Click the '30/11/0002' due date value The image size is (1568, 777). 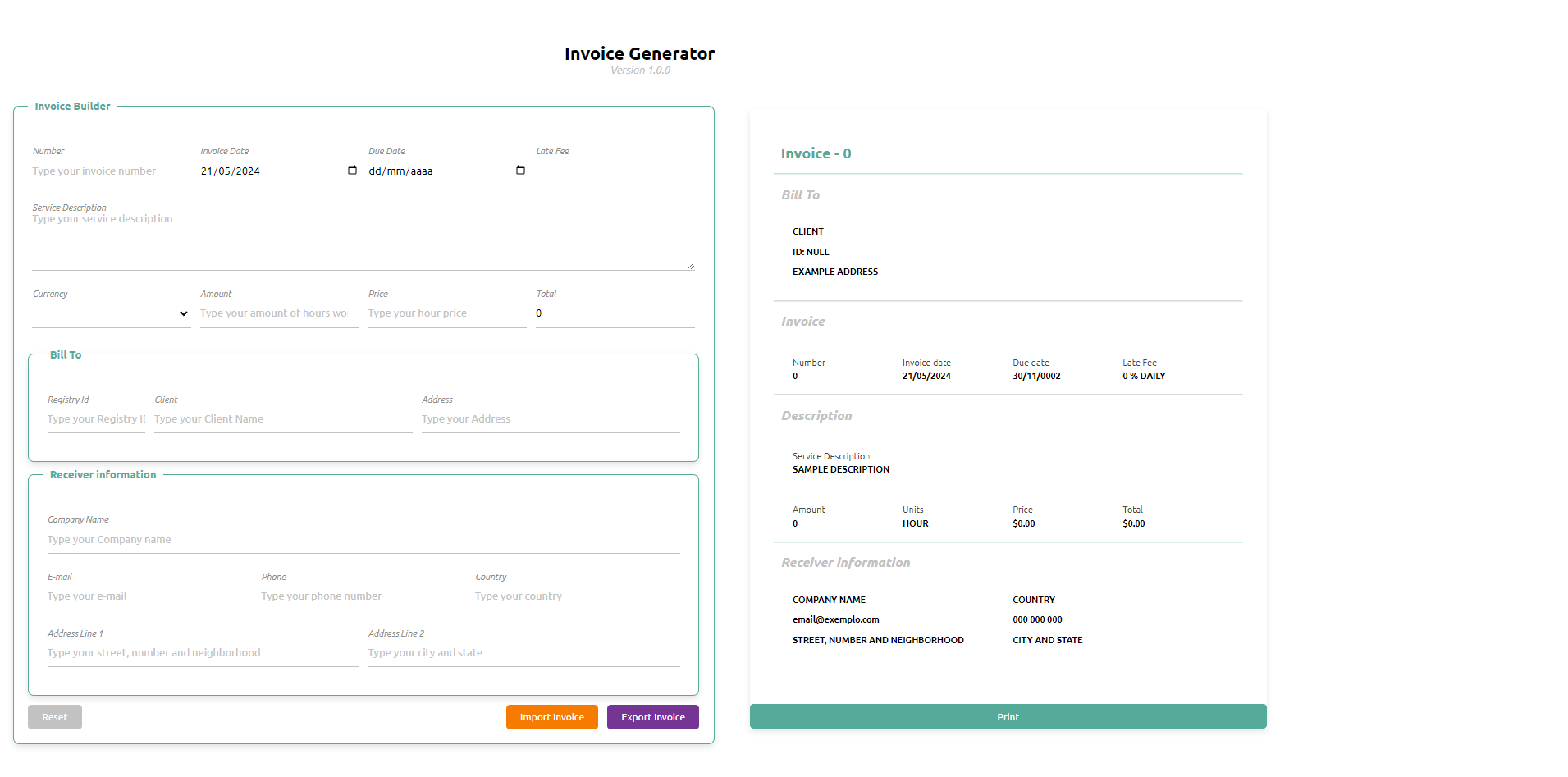pyautogui.click(x=1036, y=376)
